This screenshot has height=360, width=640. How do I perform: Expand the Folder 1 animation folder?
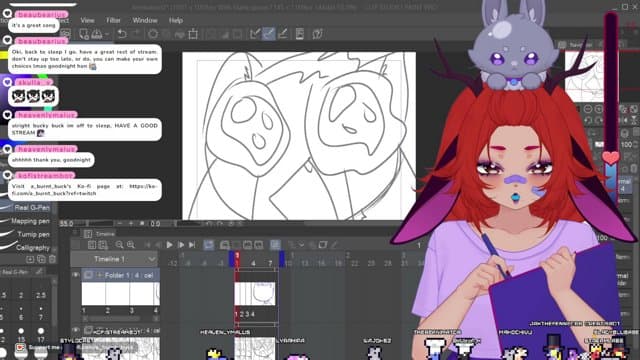click(x=99, y=276)
